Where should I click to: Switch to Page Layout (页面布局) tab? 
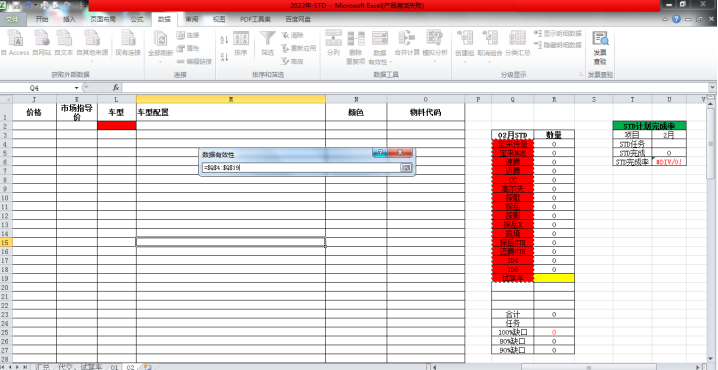tap(103, 19)
